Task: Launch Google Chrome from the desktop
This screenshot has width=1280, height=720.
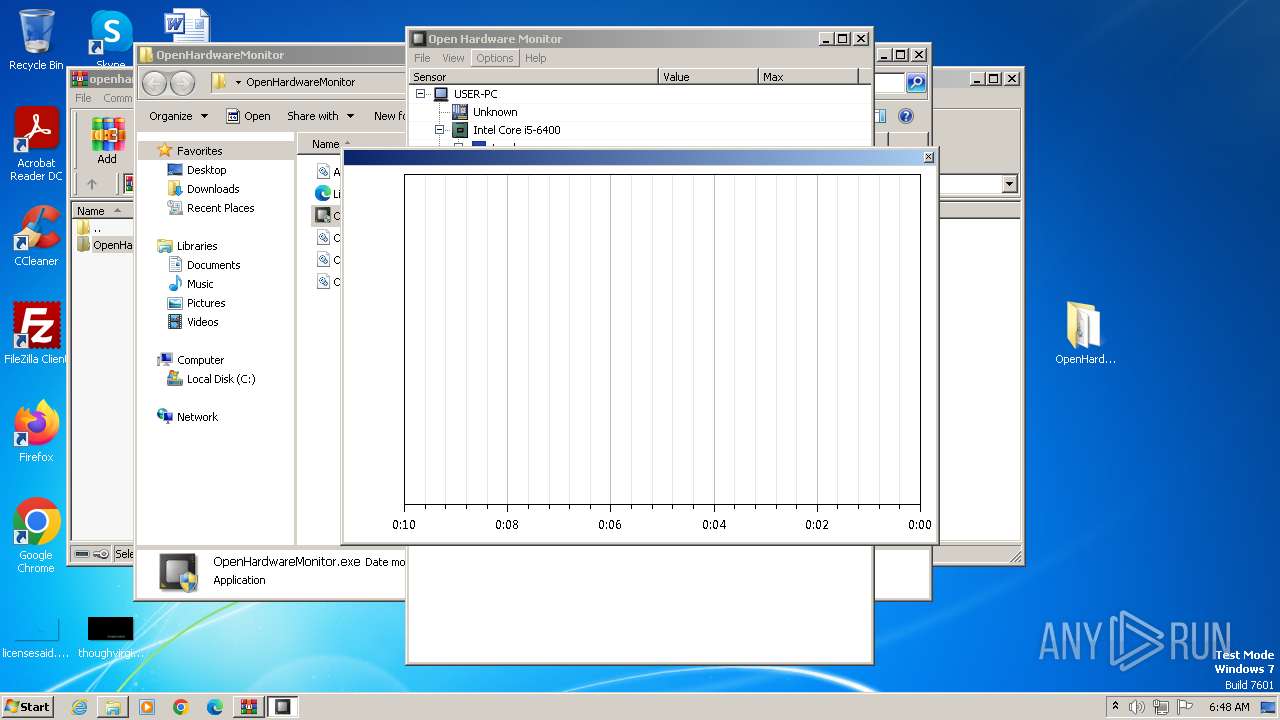Action: (x=36, y=536)
